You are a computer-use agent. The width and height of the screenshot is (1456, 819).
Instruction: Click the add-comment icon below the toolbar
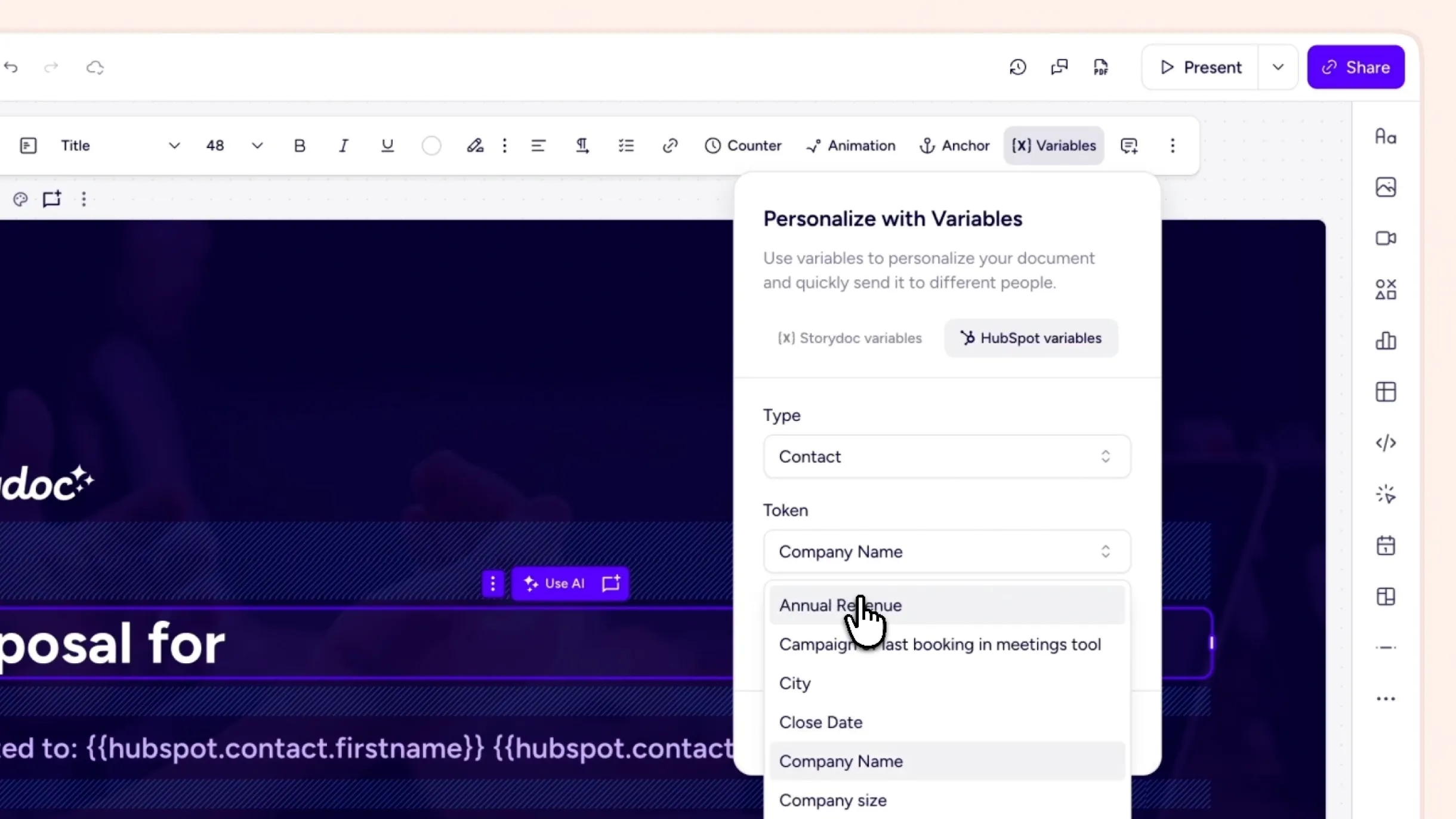52,199
